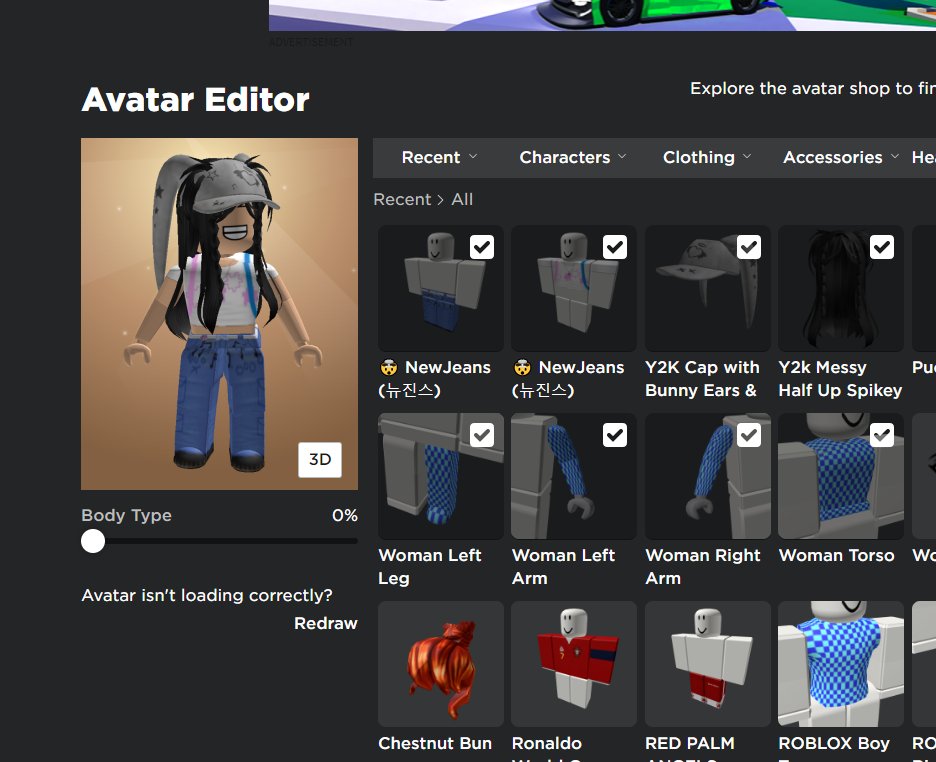Click the All breadcrumb text

point(462,199)
